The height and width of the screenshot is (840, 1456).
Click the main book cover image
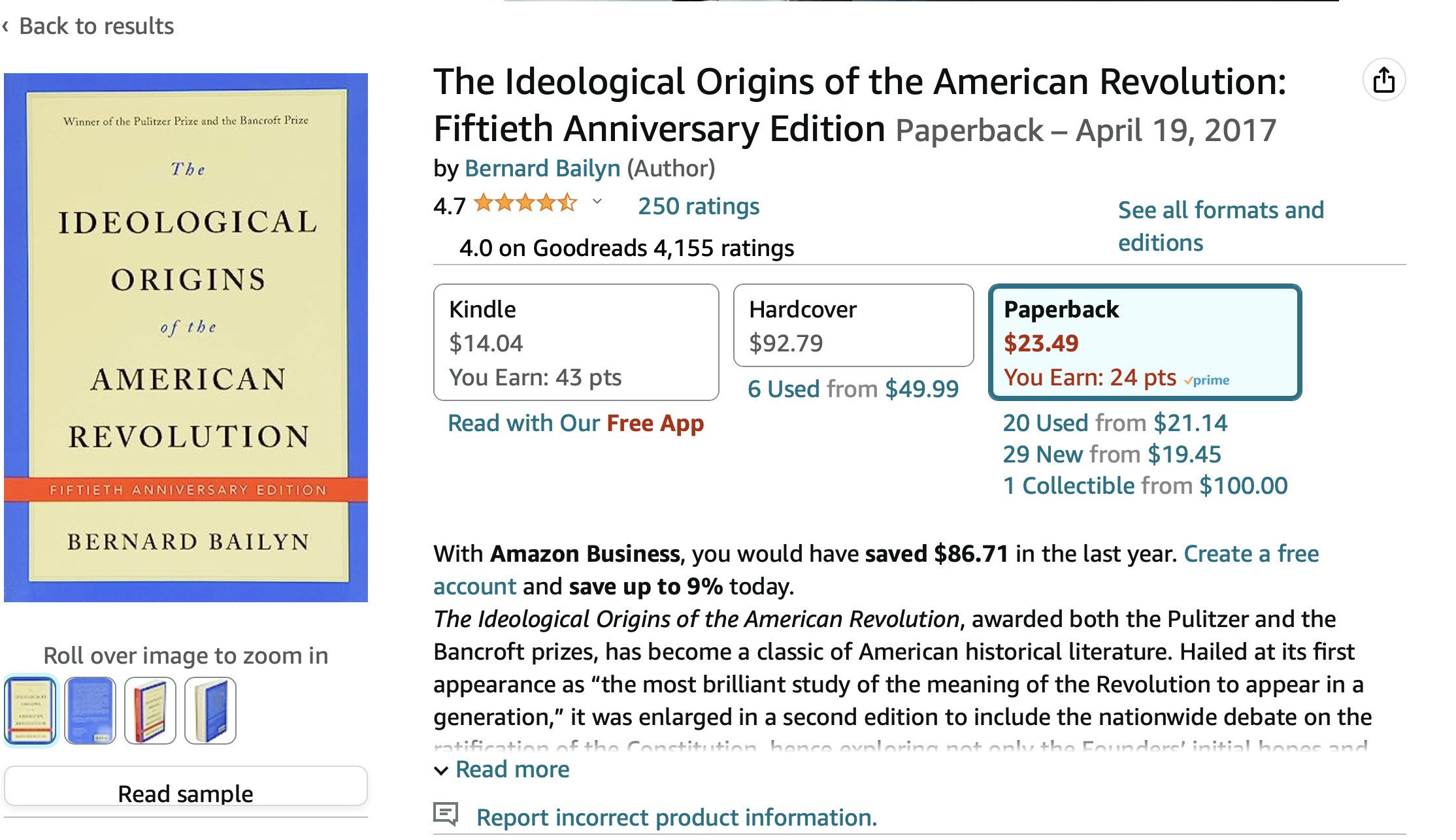186,337
